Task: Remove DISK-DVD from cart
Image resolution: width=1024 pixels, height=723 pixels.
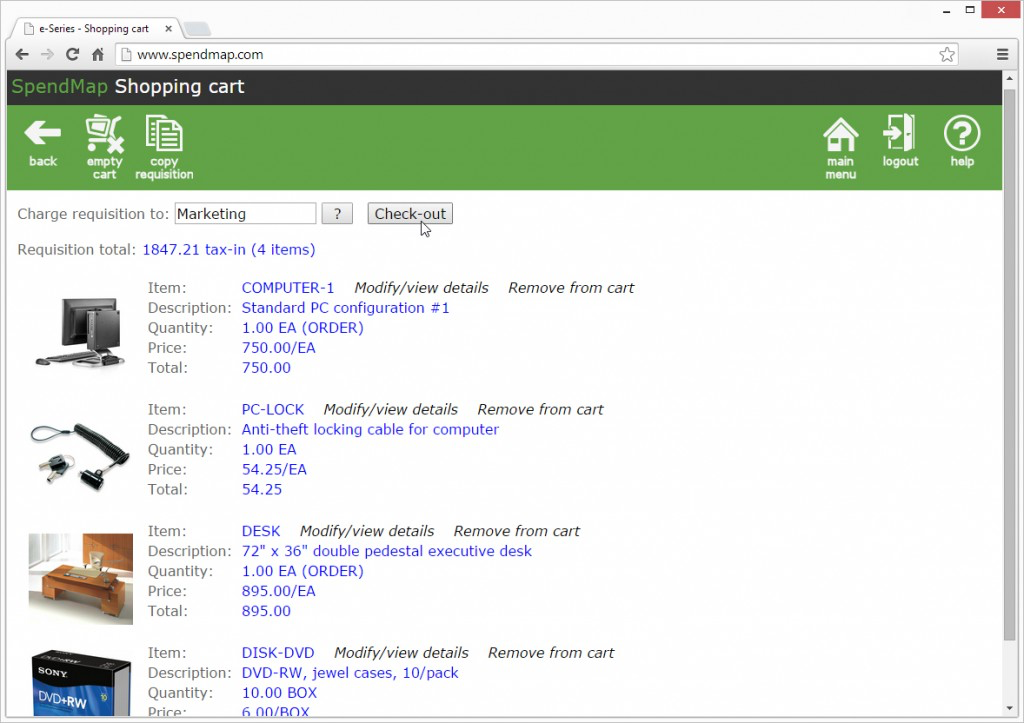Action: [x=551, y=652]
